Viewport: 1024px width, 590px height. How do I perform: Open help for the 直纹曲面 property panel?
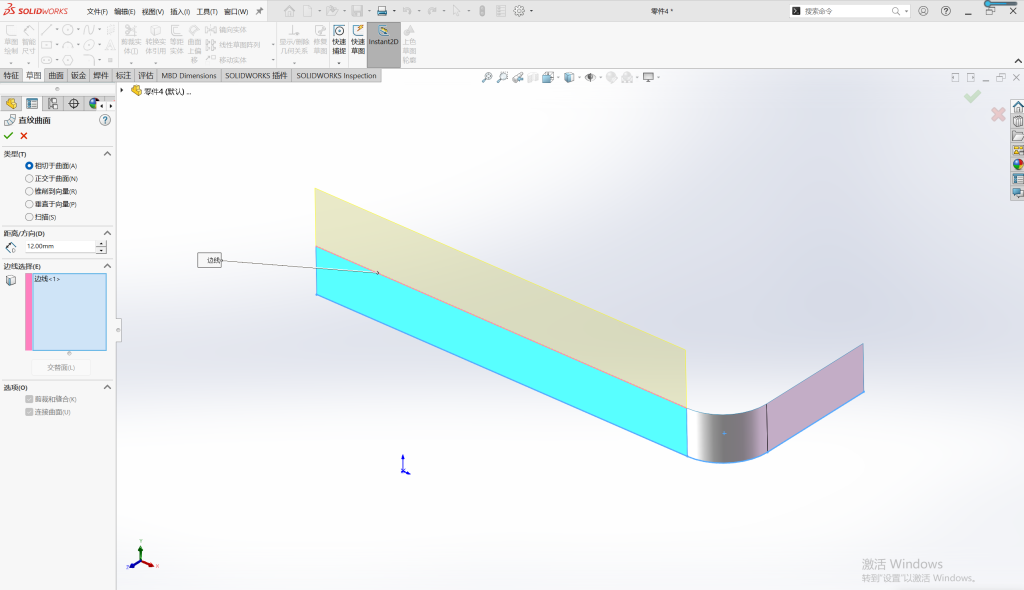(104, 120)
